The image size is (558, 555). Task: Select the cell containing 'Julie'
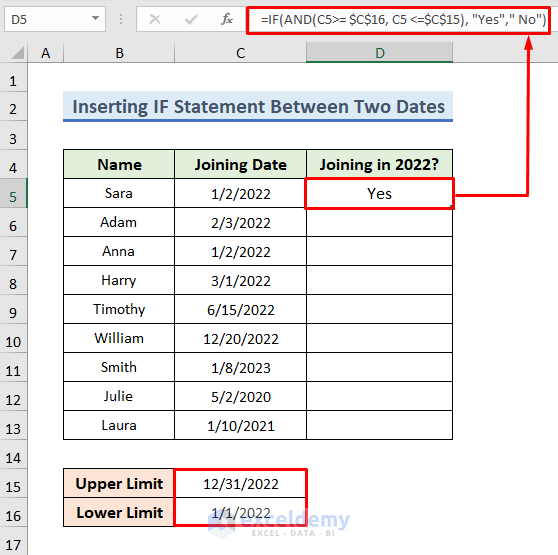[119, 396]
